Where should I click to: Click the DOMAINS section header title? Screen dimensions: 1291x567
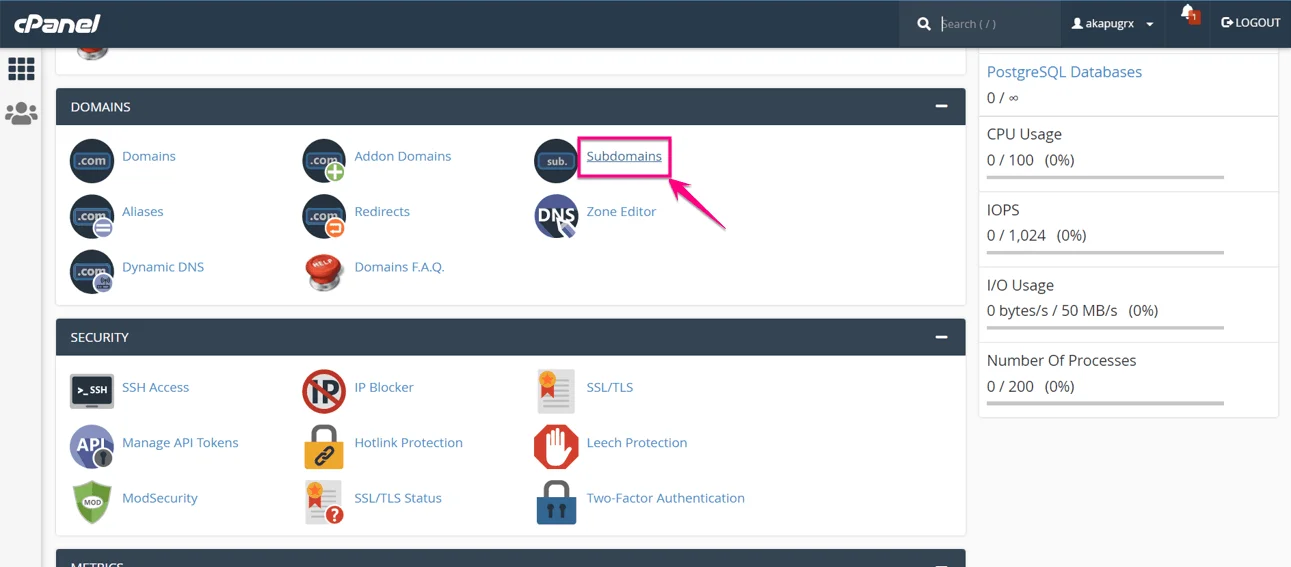tap(100, 106)
